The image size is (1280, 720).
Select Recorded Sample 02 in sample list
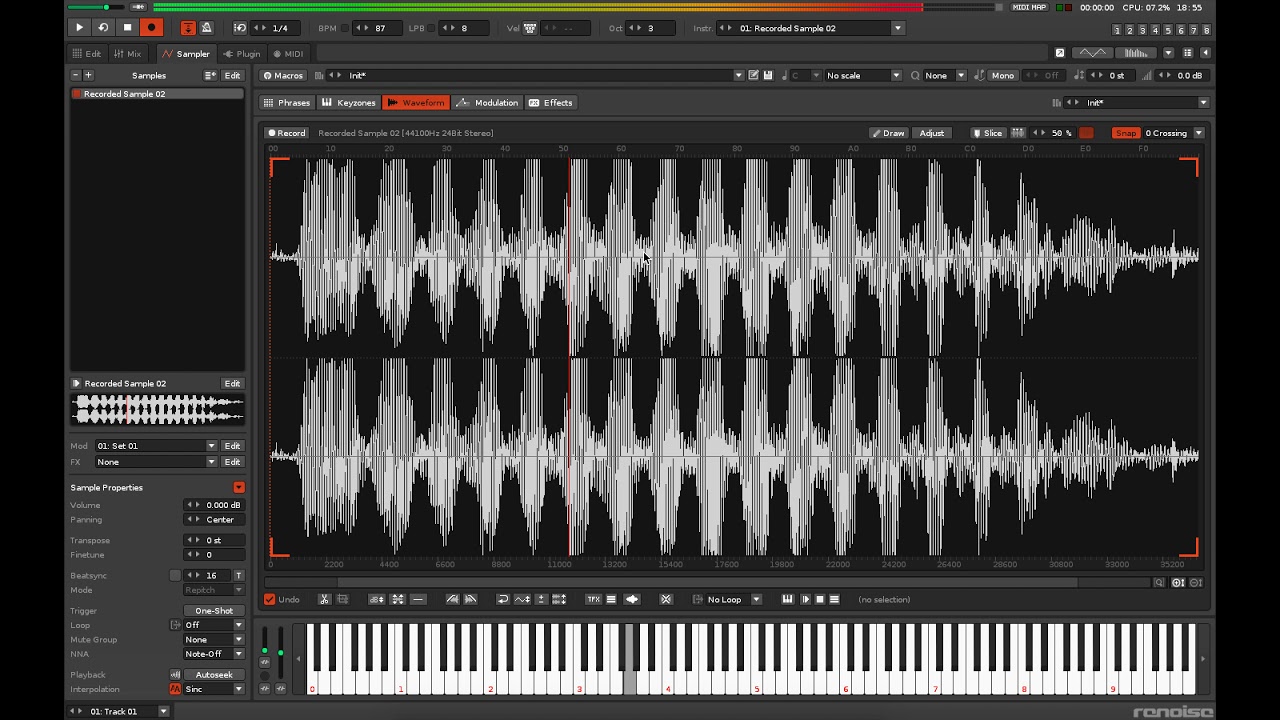(157, 94)
